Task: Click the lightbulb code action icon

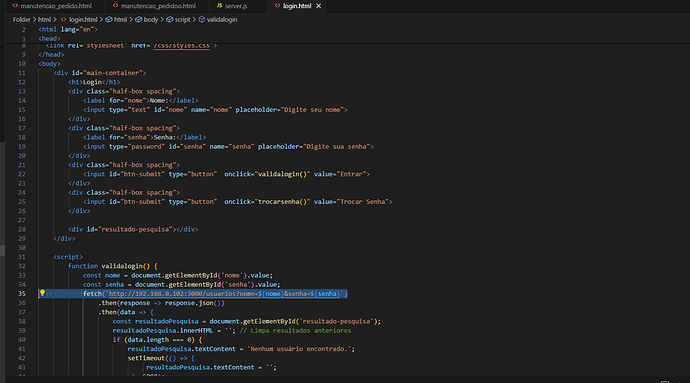Action: pyautogui.click(x=42, y=293)
